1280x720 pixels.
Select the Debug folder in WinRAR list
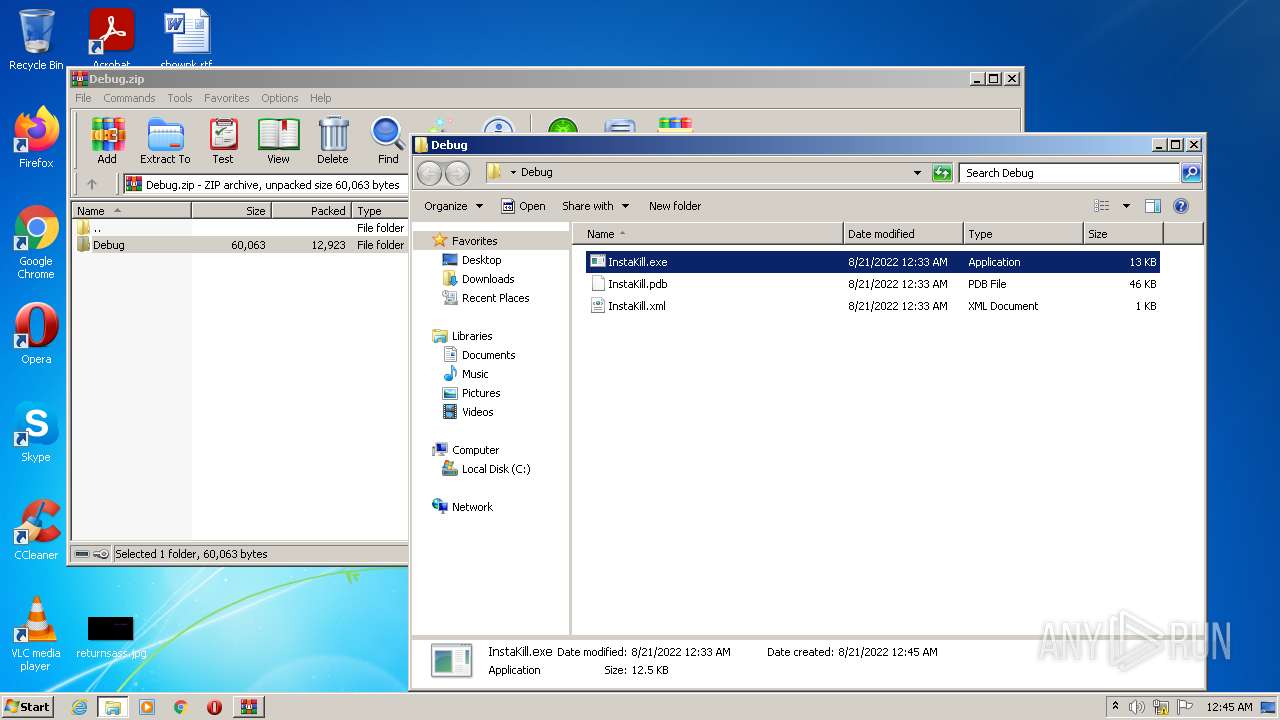(240, 245)
